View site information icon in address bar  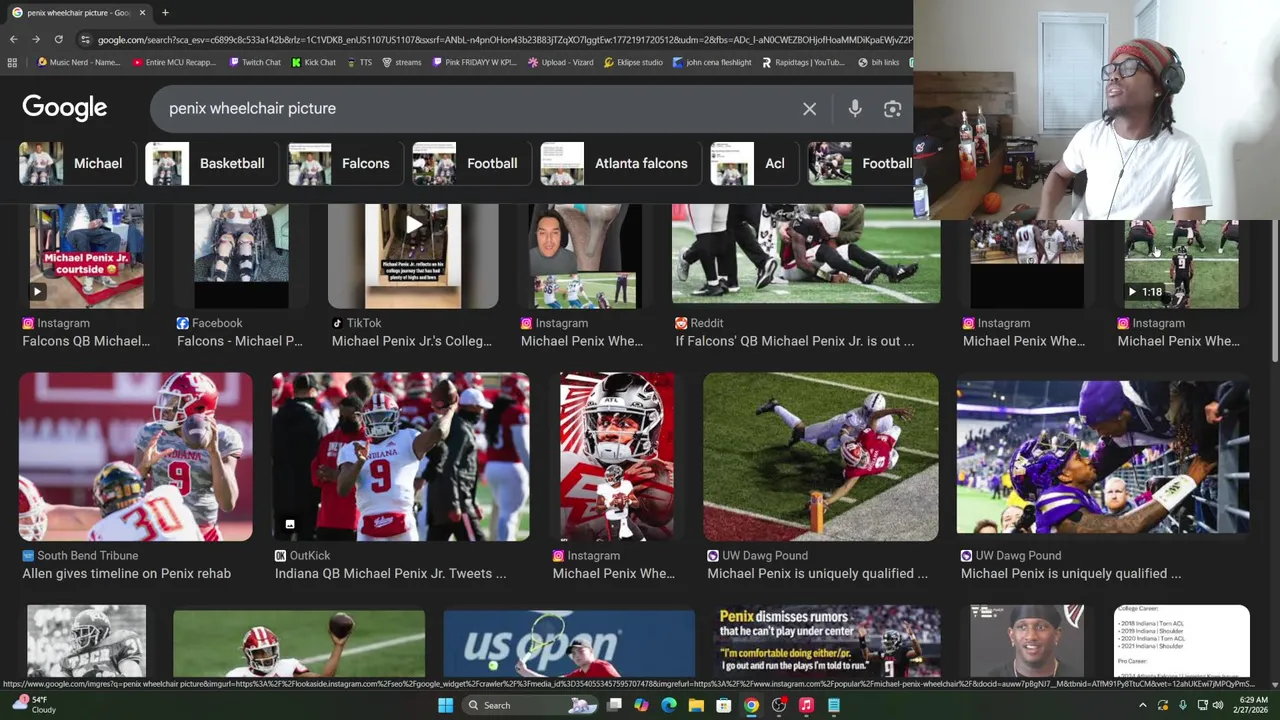[x=86, y=39]
